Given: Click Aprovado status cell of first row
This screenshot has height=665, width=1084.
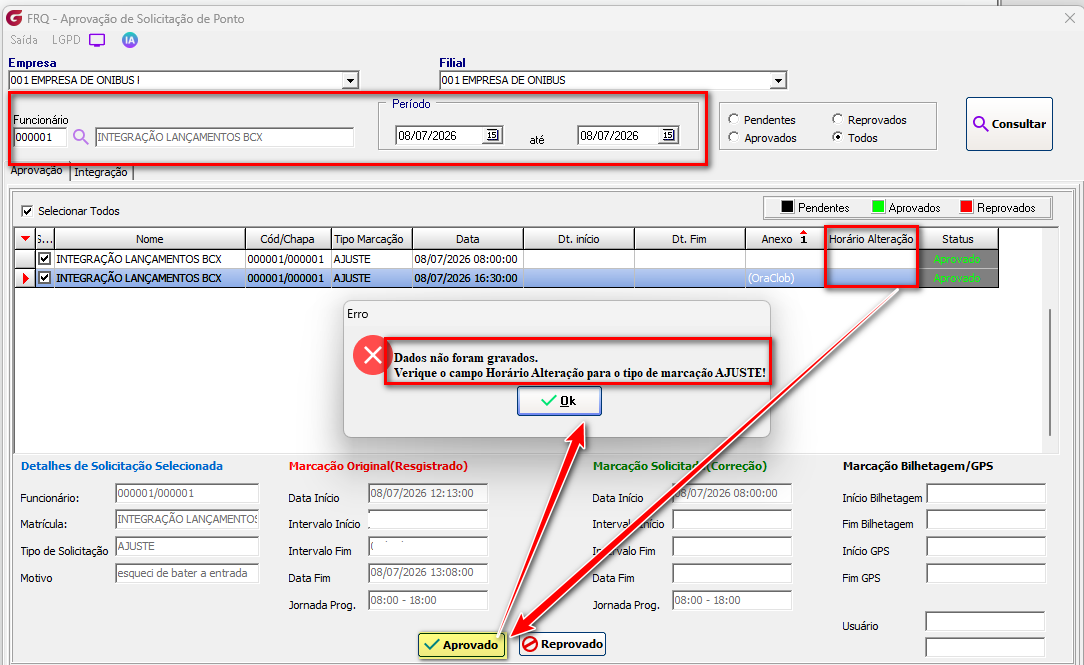Looking at the screenshot, I should (957, 259).
